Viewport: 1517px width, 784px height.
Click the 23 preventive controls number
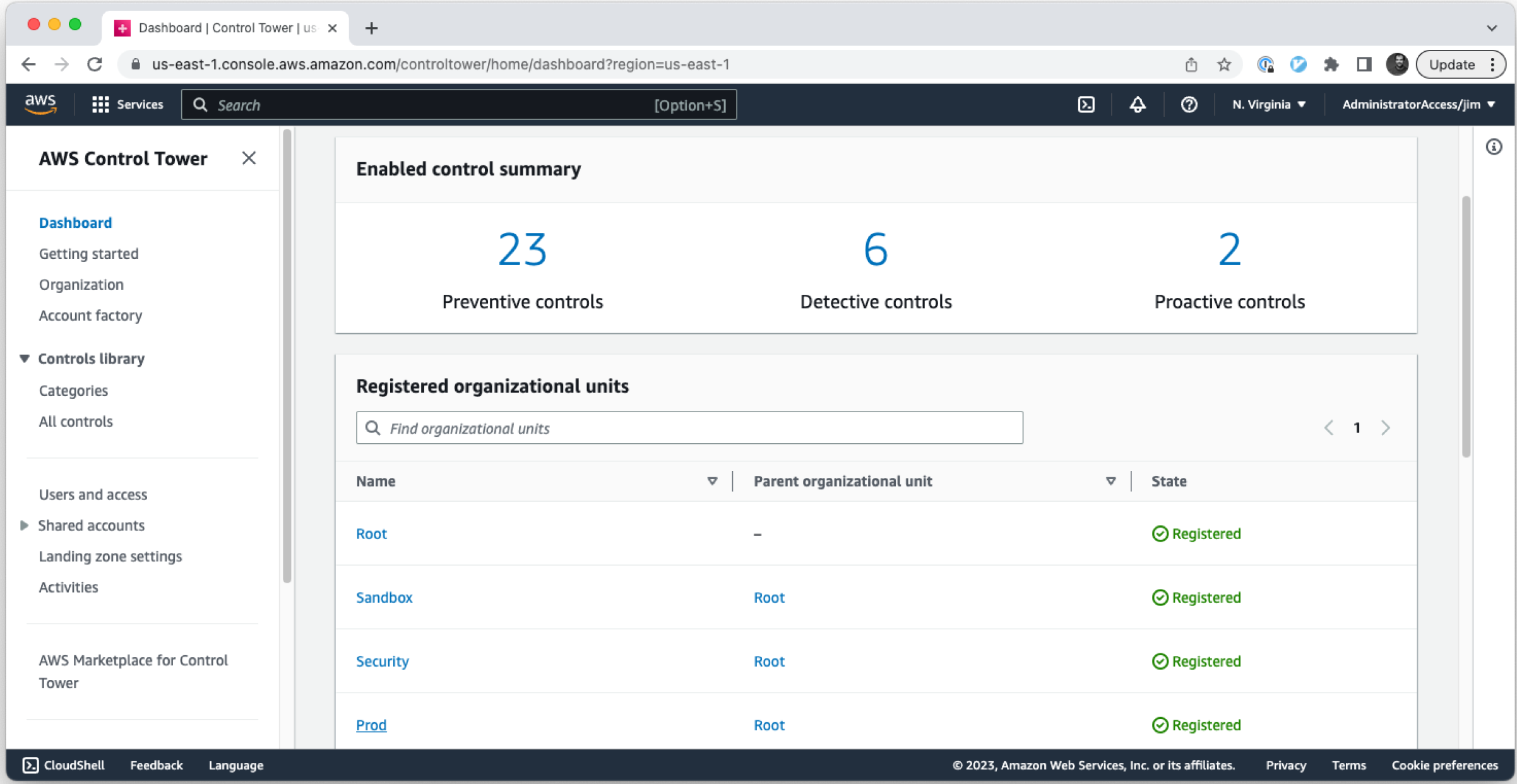pyautogui.click(x=522, y=249)
